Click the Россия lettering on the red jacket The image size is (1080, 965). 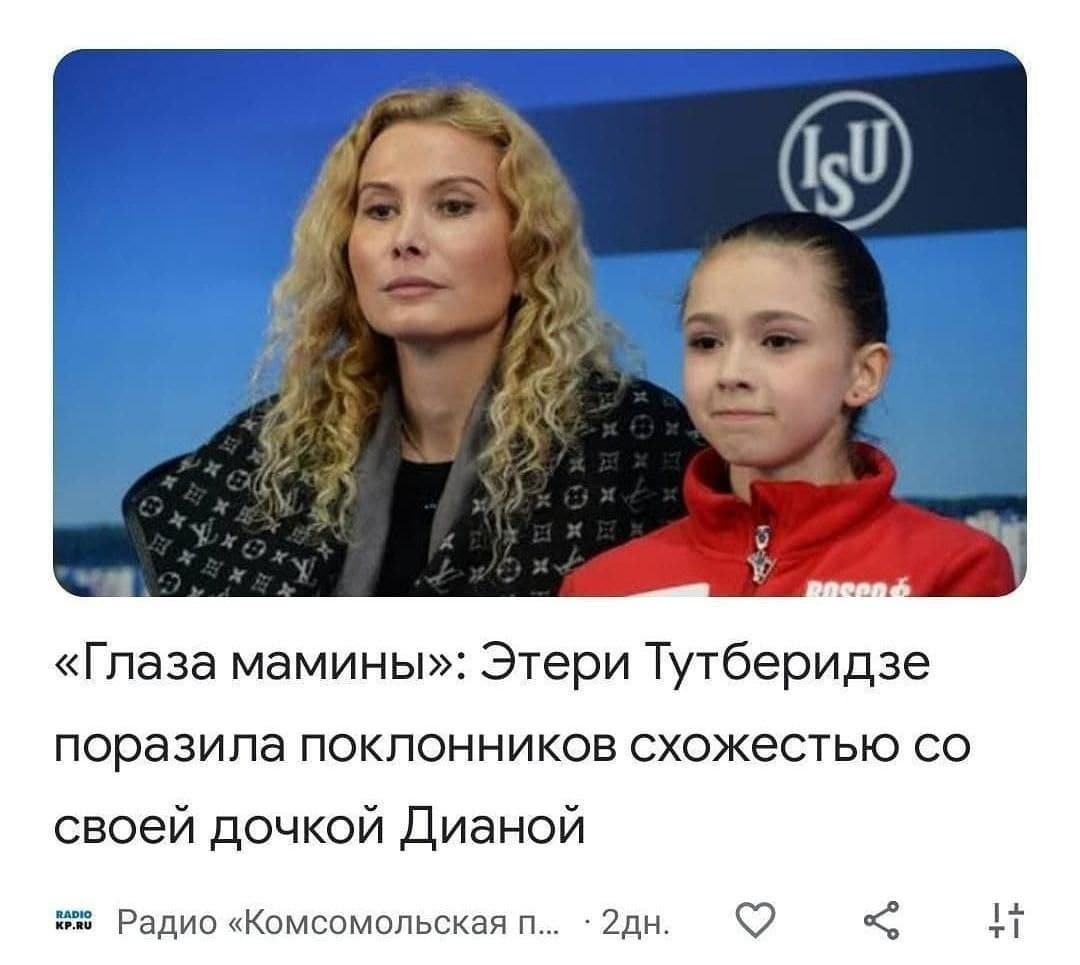[858, 589]
